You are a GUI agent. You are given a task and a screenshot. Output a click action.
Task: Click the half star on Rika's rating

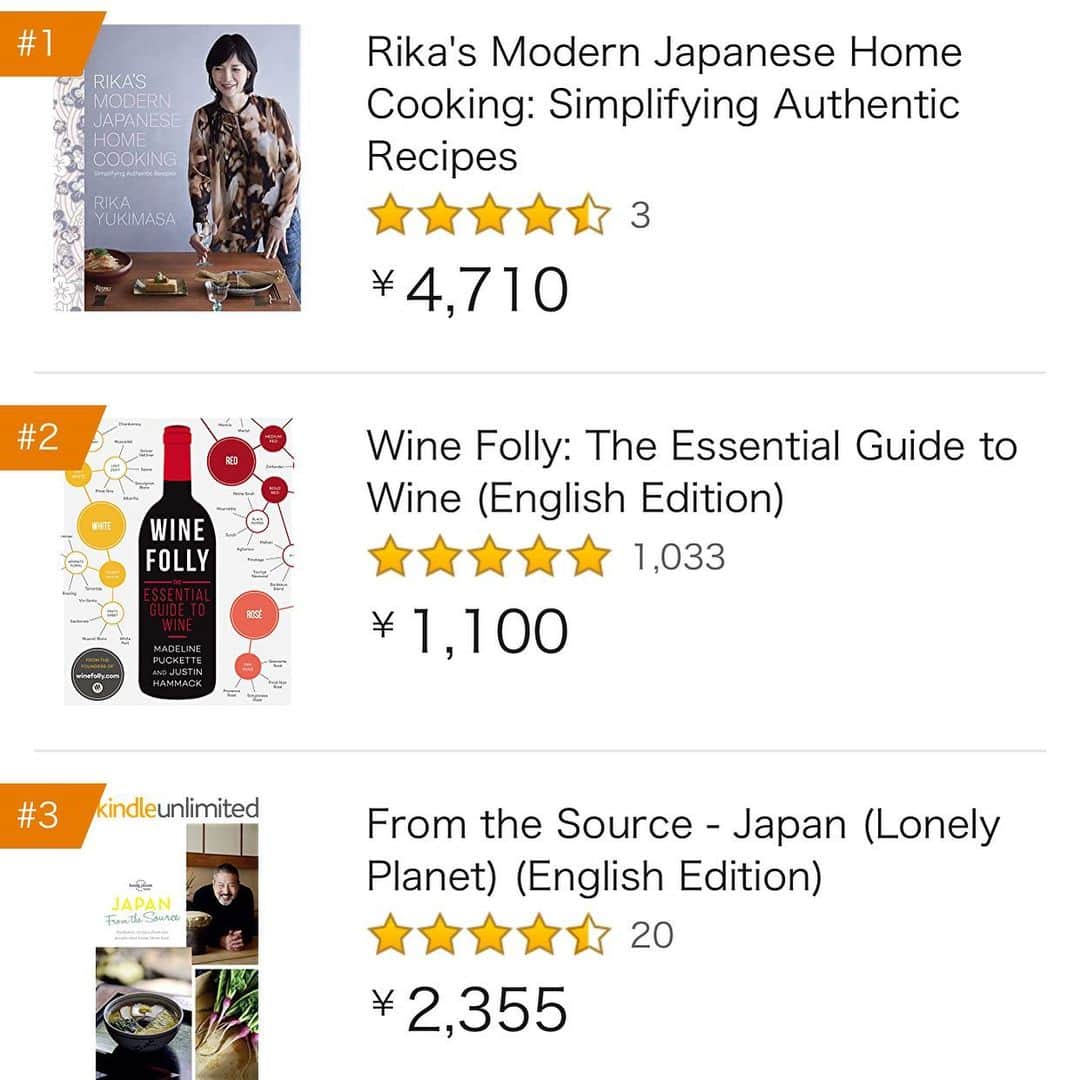click(589, 215)
